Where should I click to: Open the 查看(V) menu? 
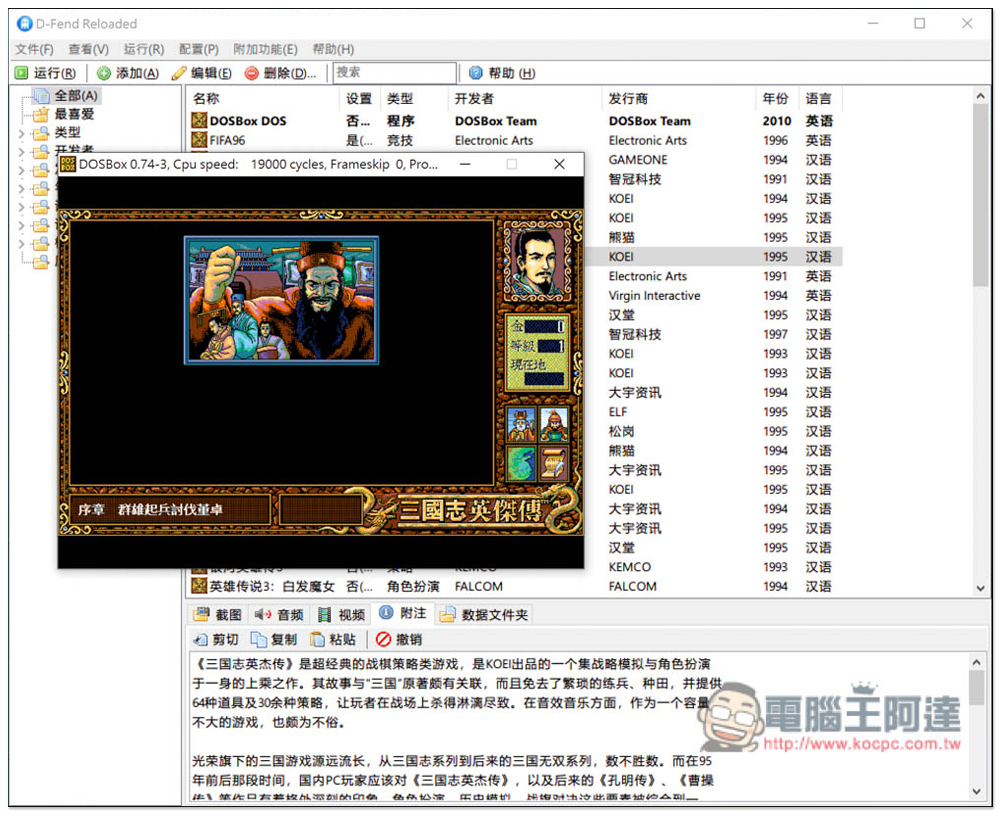89,49
